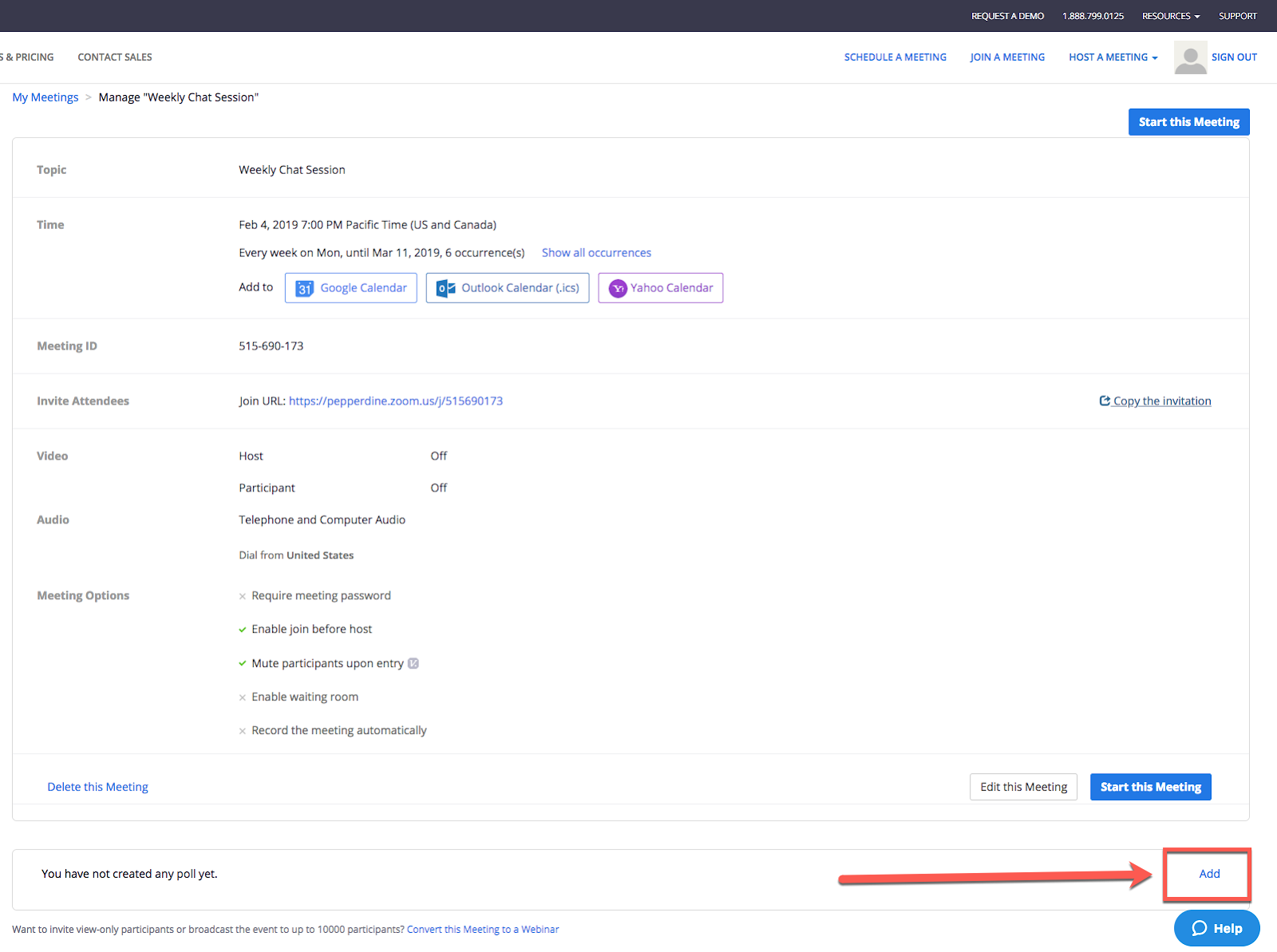Click the copy invitation icon

tap(1105, 401)
